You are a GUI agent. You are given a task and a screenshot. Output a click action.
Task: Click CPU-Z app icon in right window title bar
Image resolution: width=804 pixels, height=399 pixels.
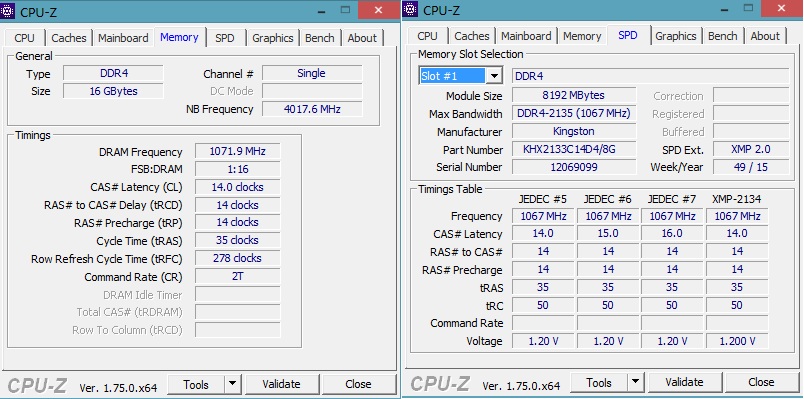point(410,9)
